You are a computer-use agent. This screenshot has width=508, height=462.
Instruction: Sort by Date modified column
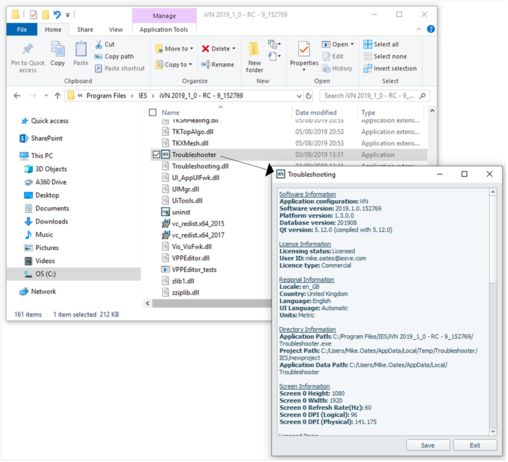(x=316, y=113)
